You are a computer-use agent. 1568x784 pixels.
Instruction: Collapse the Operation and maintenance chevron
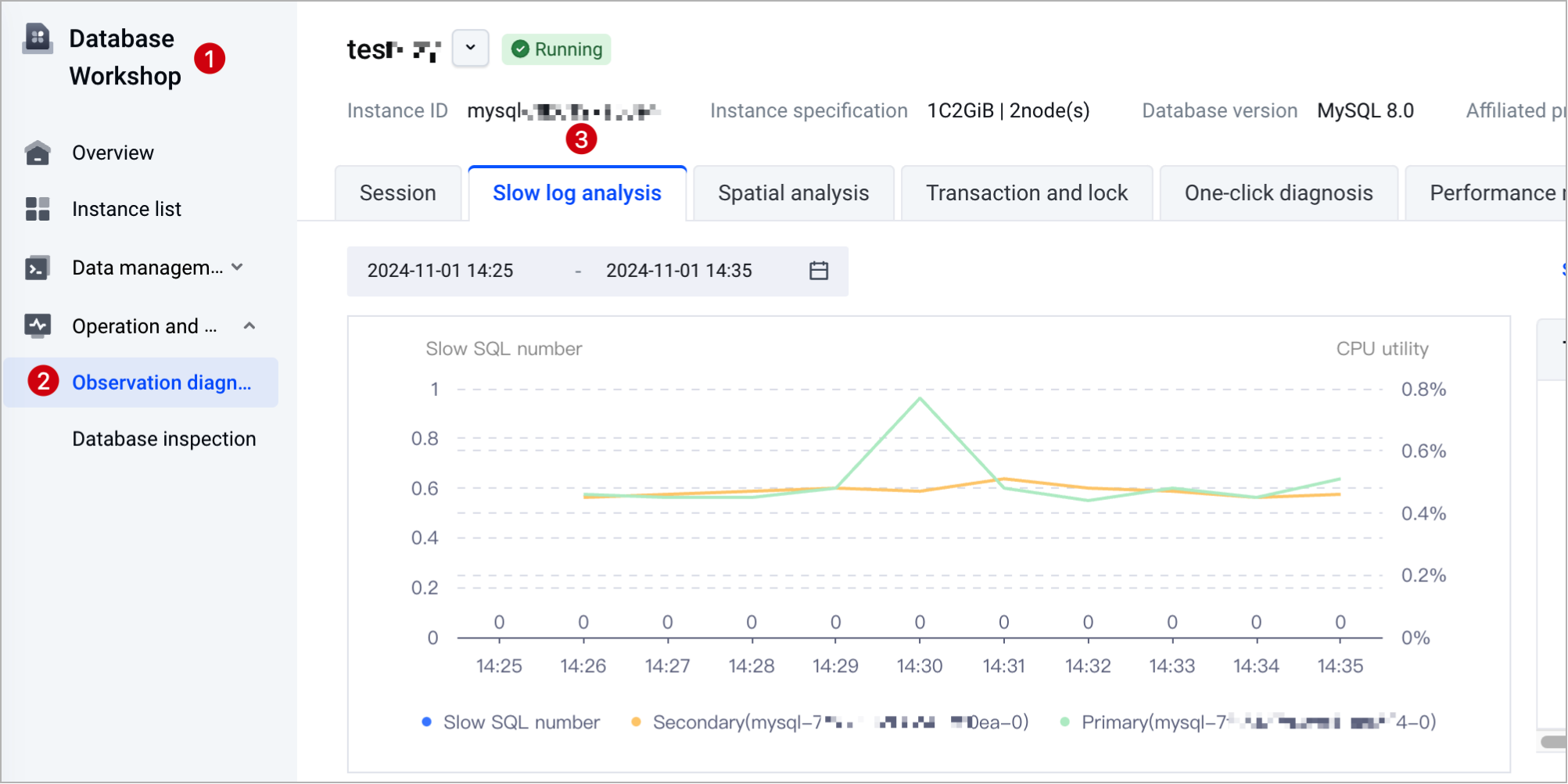249,325
